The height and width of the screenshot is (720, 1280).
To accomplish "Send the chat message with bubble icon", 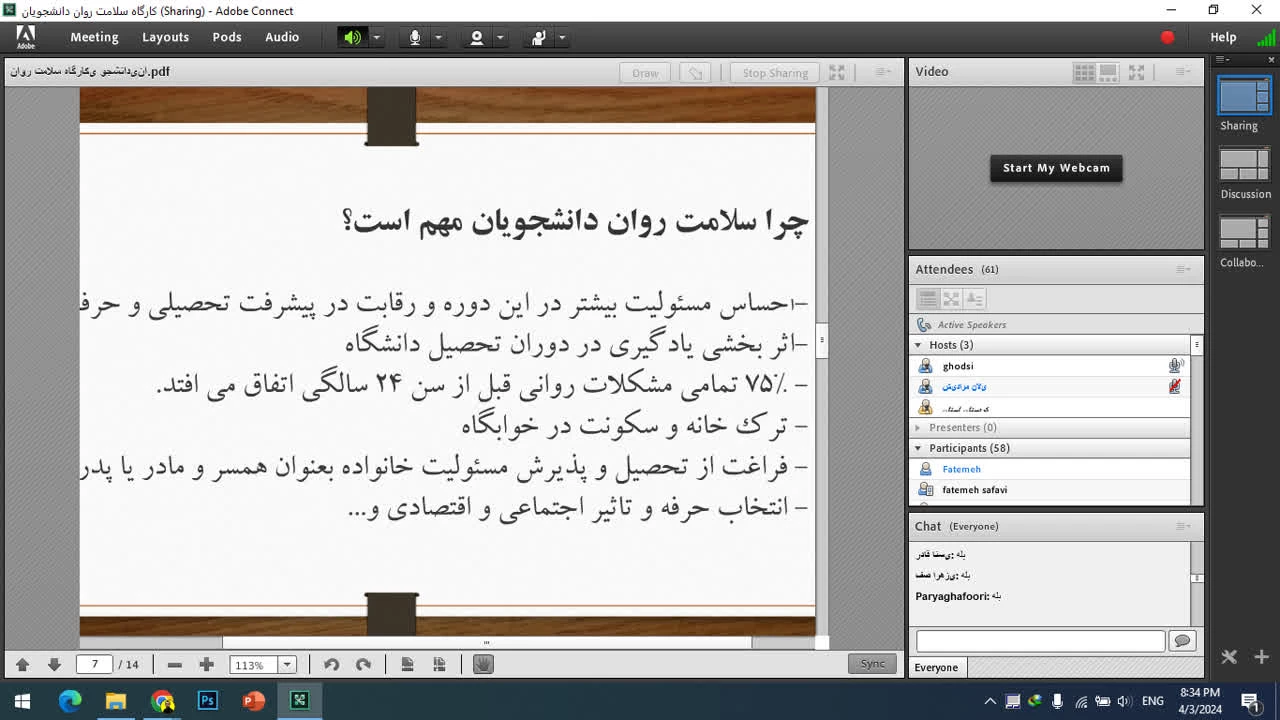I will [x=1182, y=641].
